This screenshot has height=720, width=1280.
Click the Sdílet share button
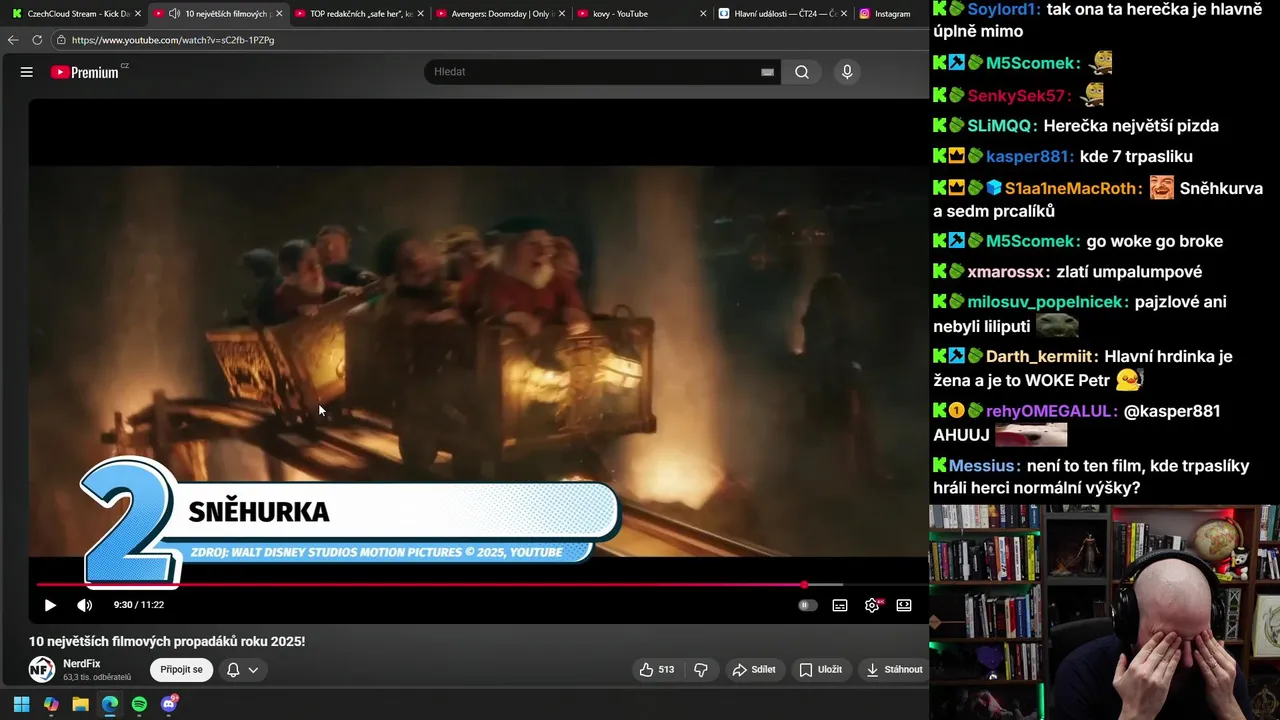click(754, 670)
